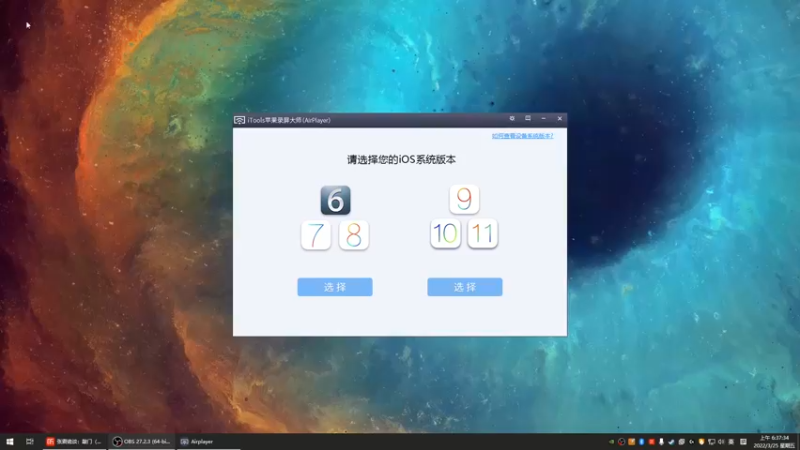Open the taskbar clock and date
The image size is (800, 450).
774,442
